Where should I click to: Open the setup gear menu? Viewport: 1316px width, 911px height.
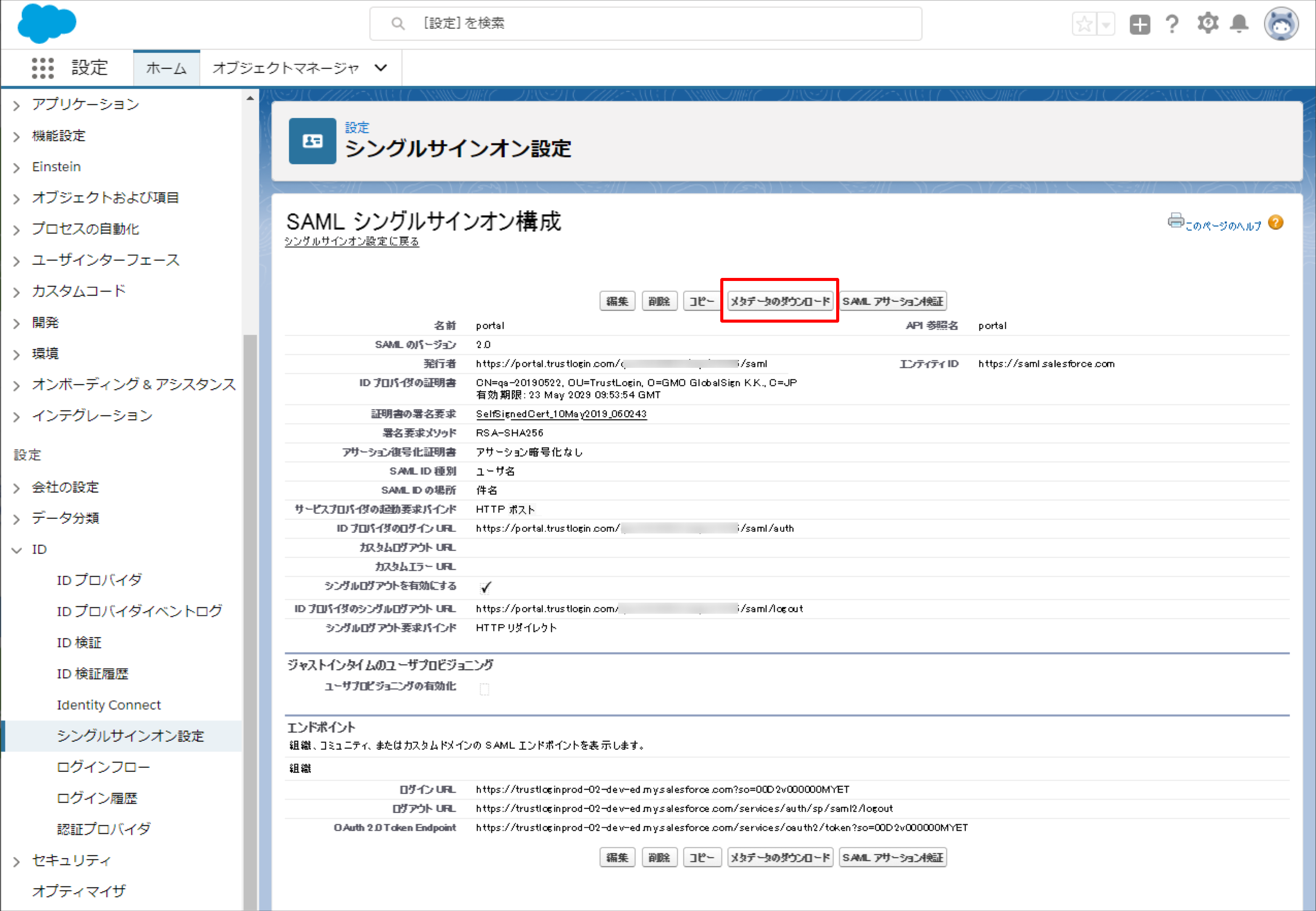[1208, 24]
